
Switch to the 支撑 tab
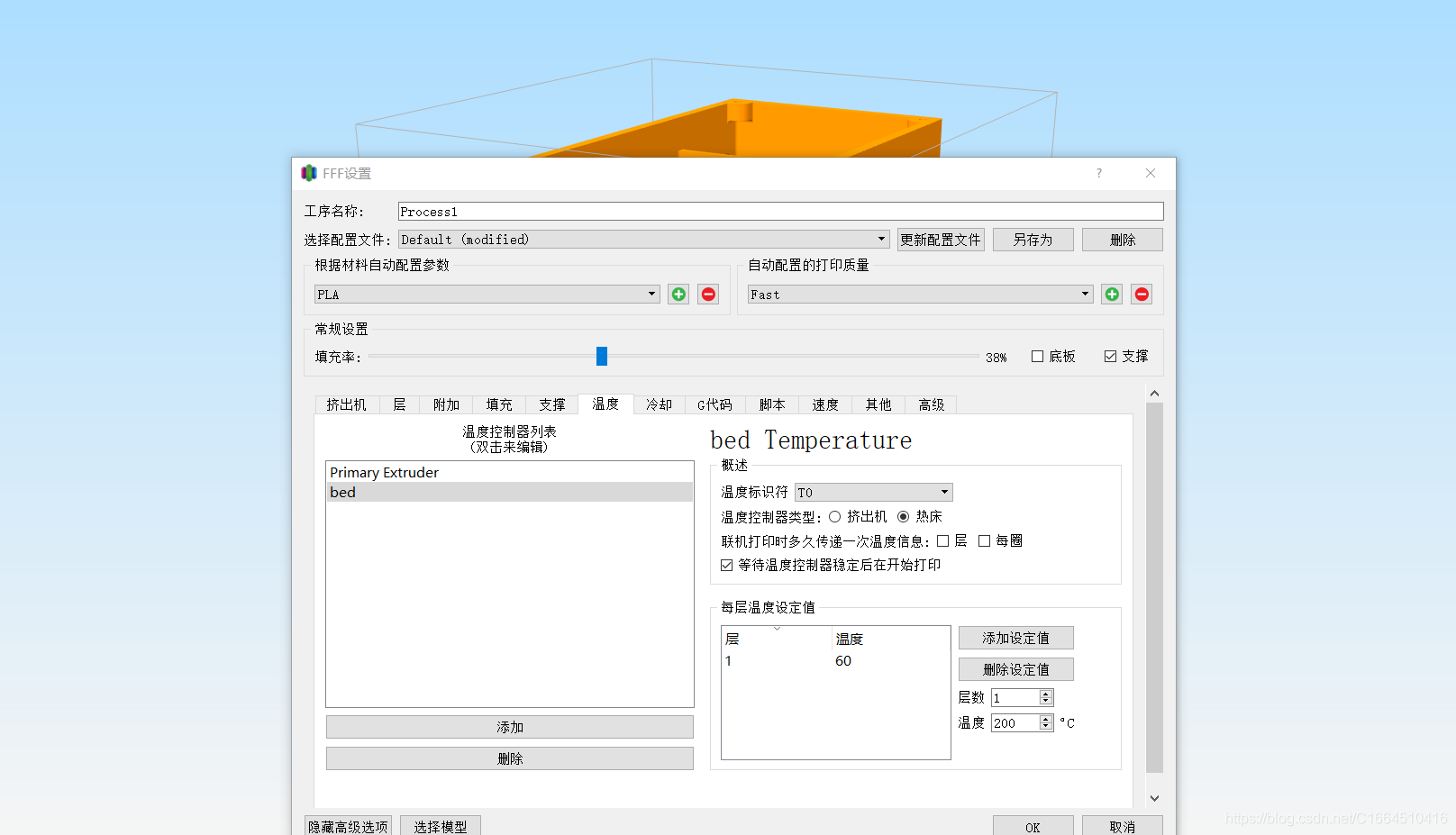(552, 405)
